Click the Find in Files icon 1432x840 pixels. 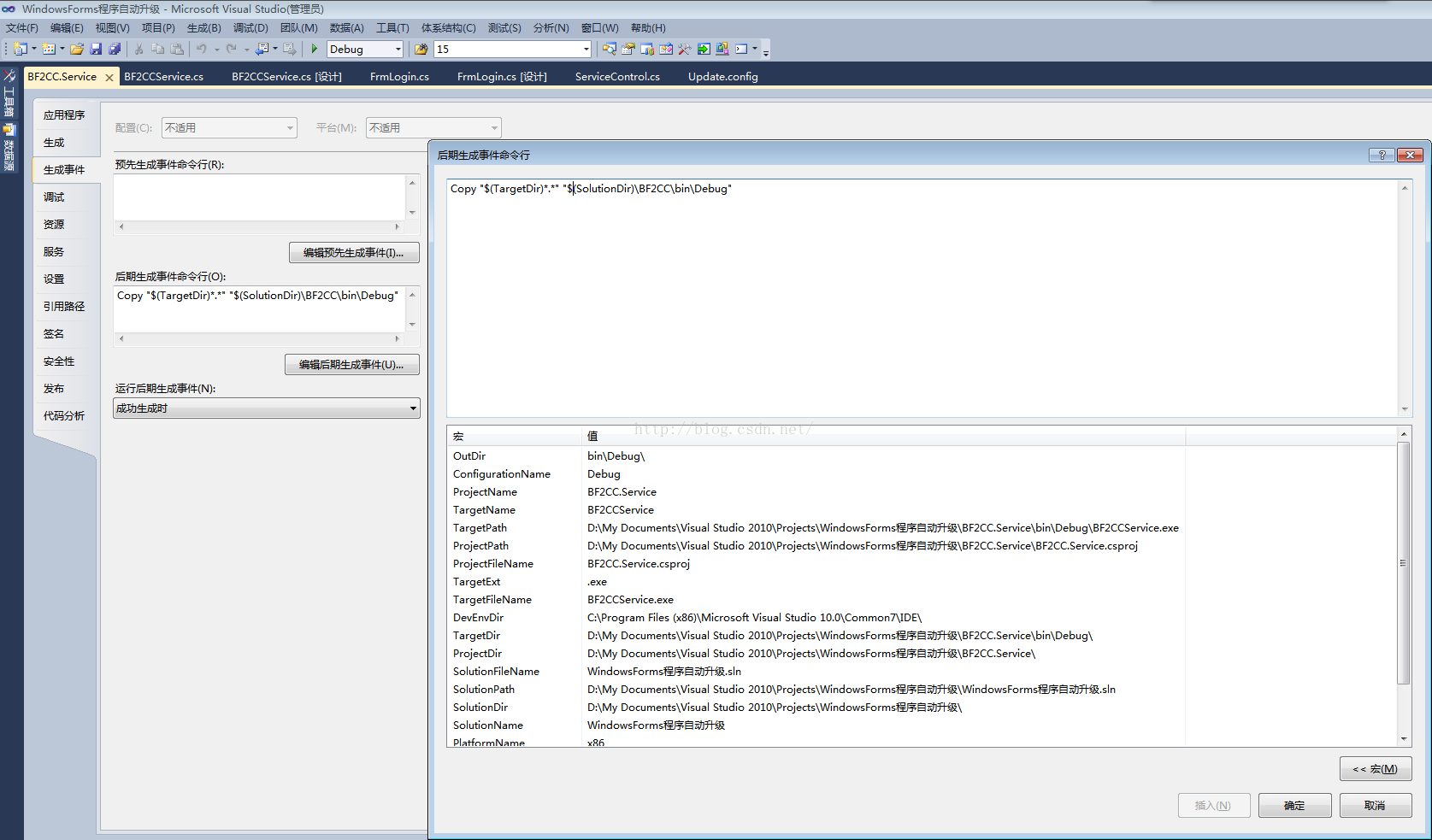421,49
